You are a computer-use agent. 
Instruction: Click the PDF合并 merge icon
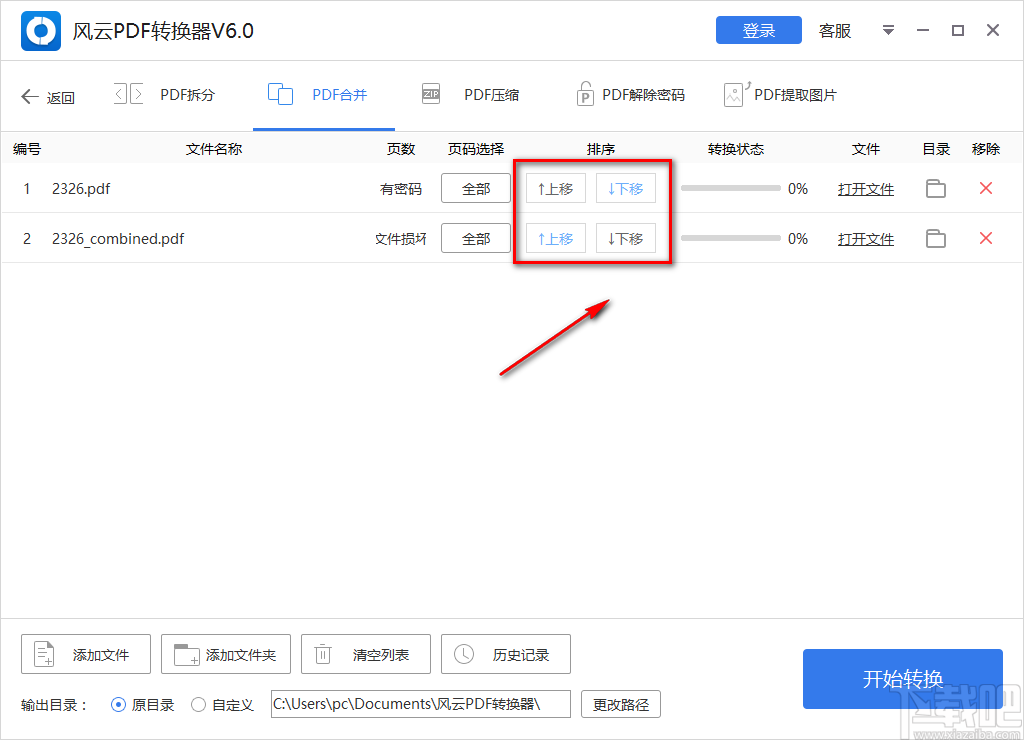[280, 94]
